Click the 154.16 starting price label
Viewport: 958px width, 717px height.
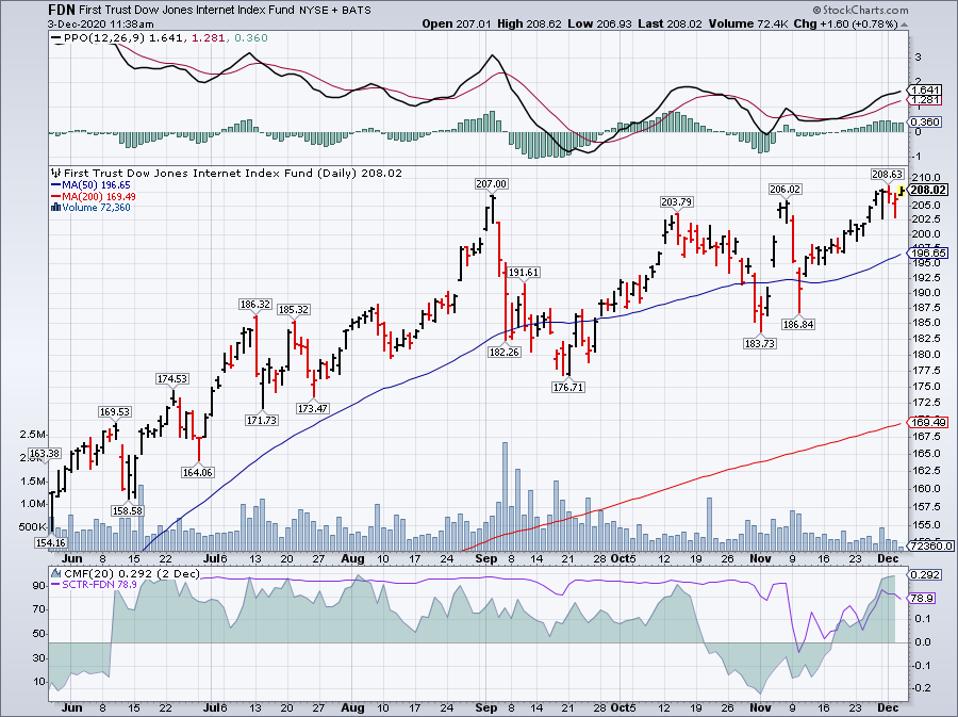tap(51, 543)
